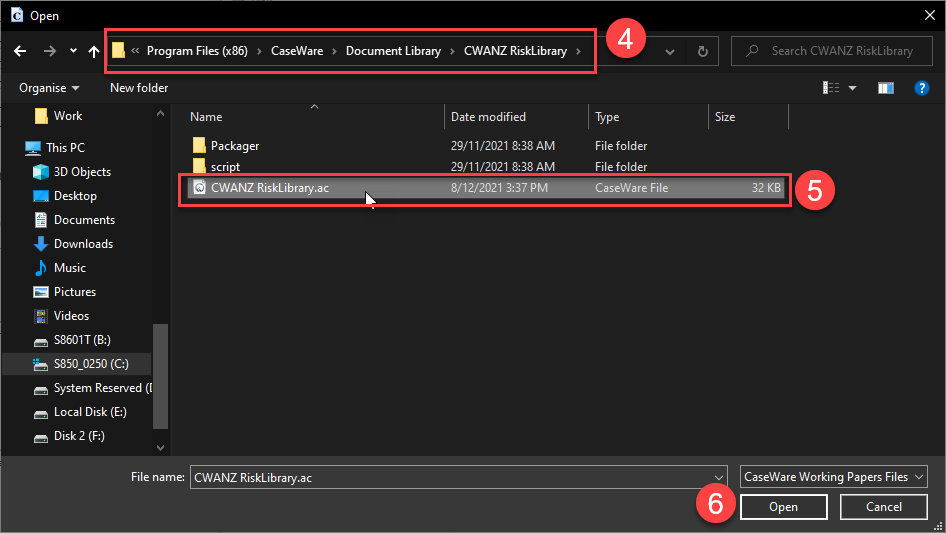Open 3D Objects in sidebar
This screenshot has width=946, height=533.
tap(72, 172)
